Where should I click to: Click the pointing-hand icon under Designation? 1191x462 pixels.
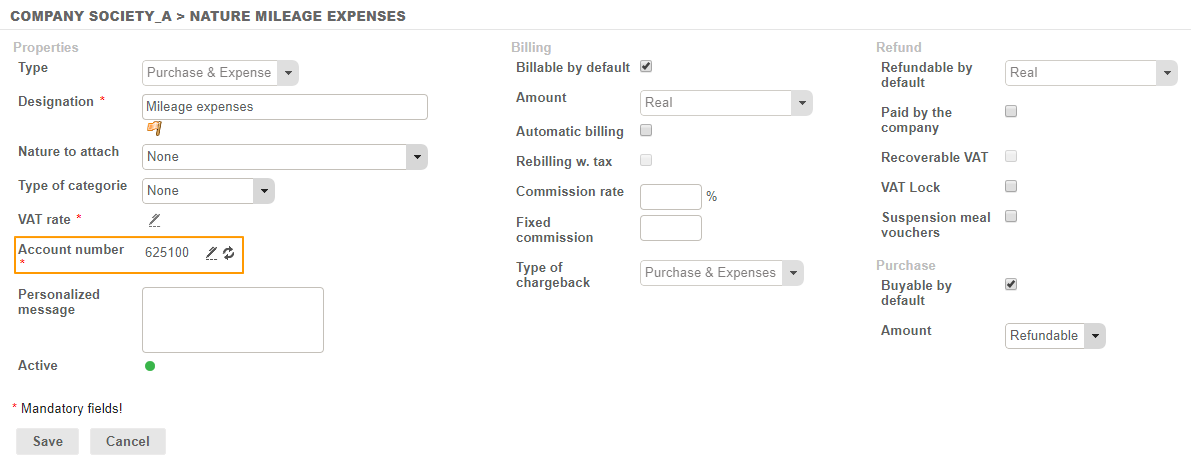pyautogui.click(x=154, y=128)
